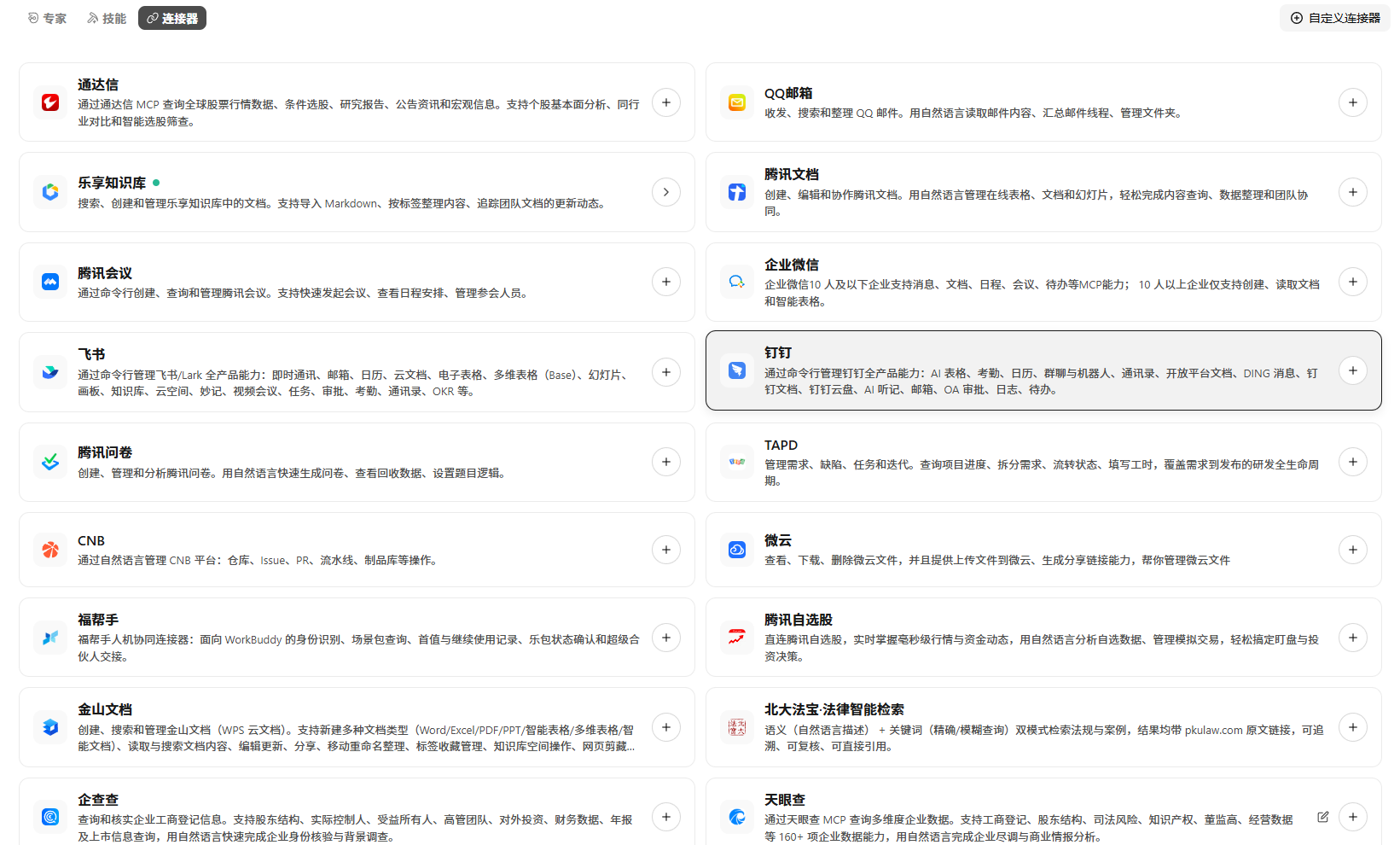Viewport: 1400px width, 845px height.
Task: Click the 腾讯问卷 connector title
Action: (x=105, y=452)
